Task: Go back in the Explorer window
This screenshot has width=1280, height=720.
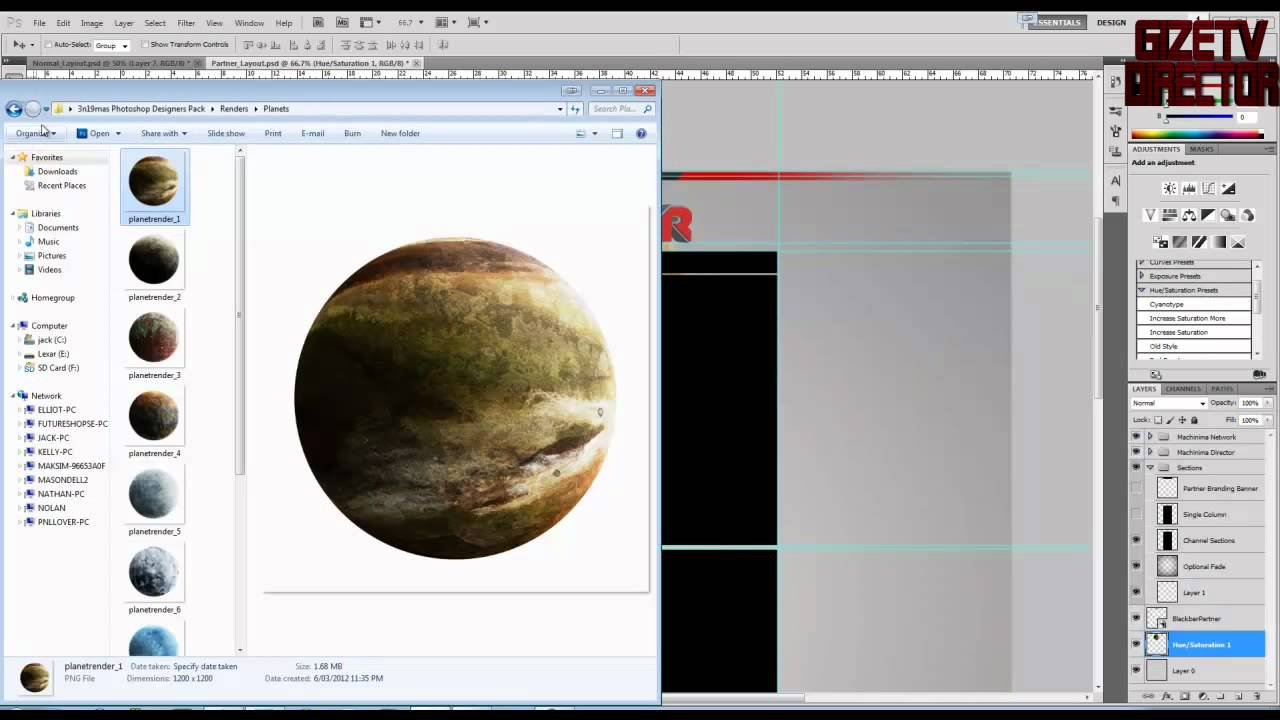Action: tap(14, 109)
